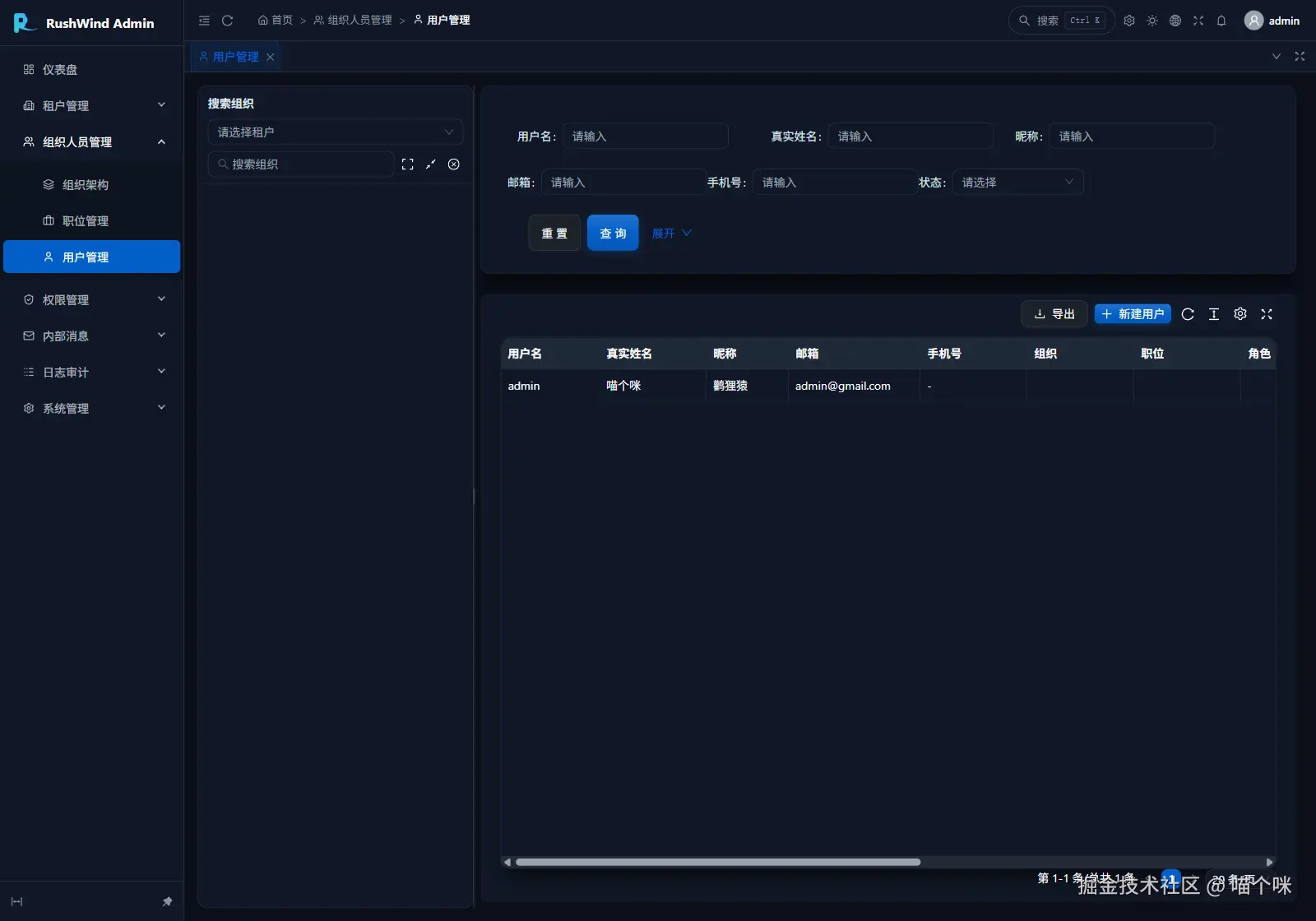
Task: Focus the 搜索组织 search field
Action: 301,164
